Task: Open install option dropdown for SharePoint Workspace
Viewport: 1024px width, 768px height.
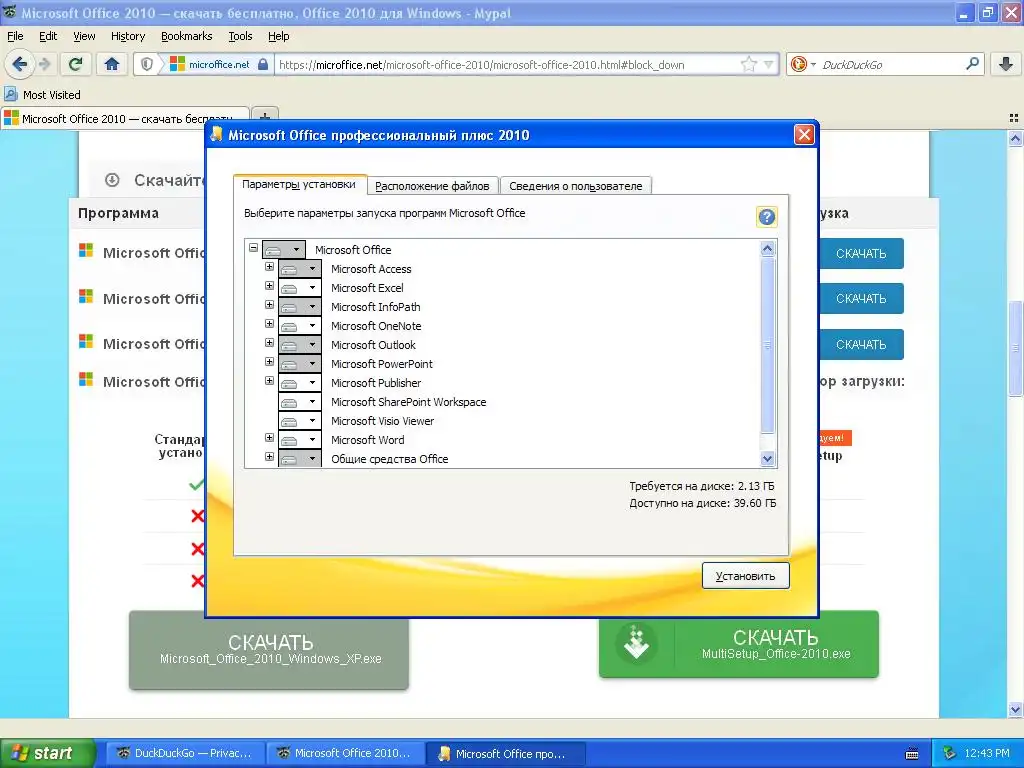Action: [x=300, y=402]
